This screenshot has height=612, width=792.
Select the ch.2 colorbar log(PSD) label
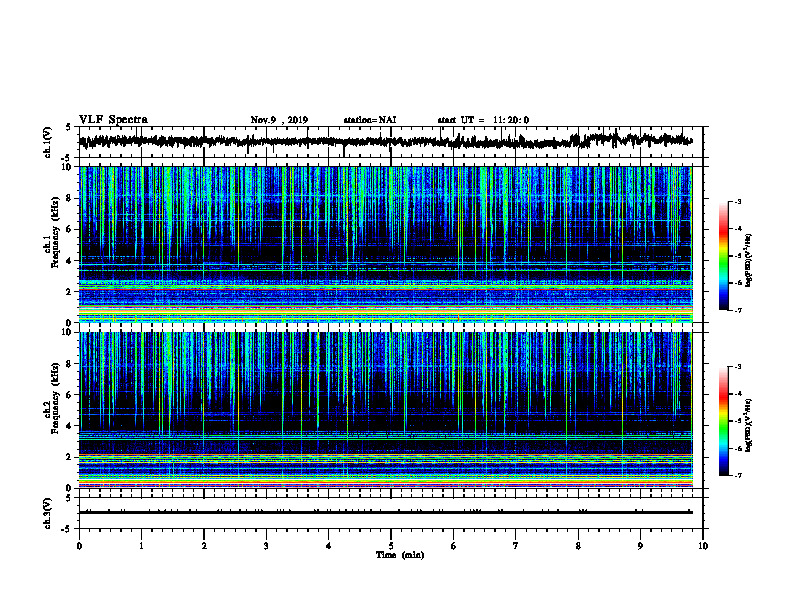749,425
